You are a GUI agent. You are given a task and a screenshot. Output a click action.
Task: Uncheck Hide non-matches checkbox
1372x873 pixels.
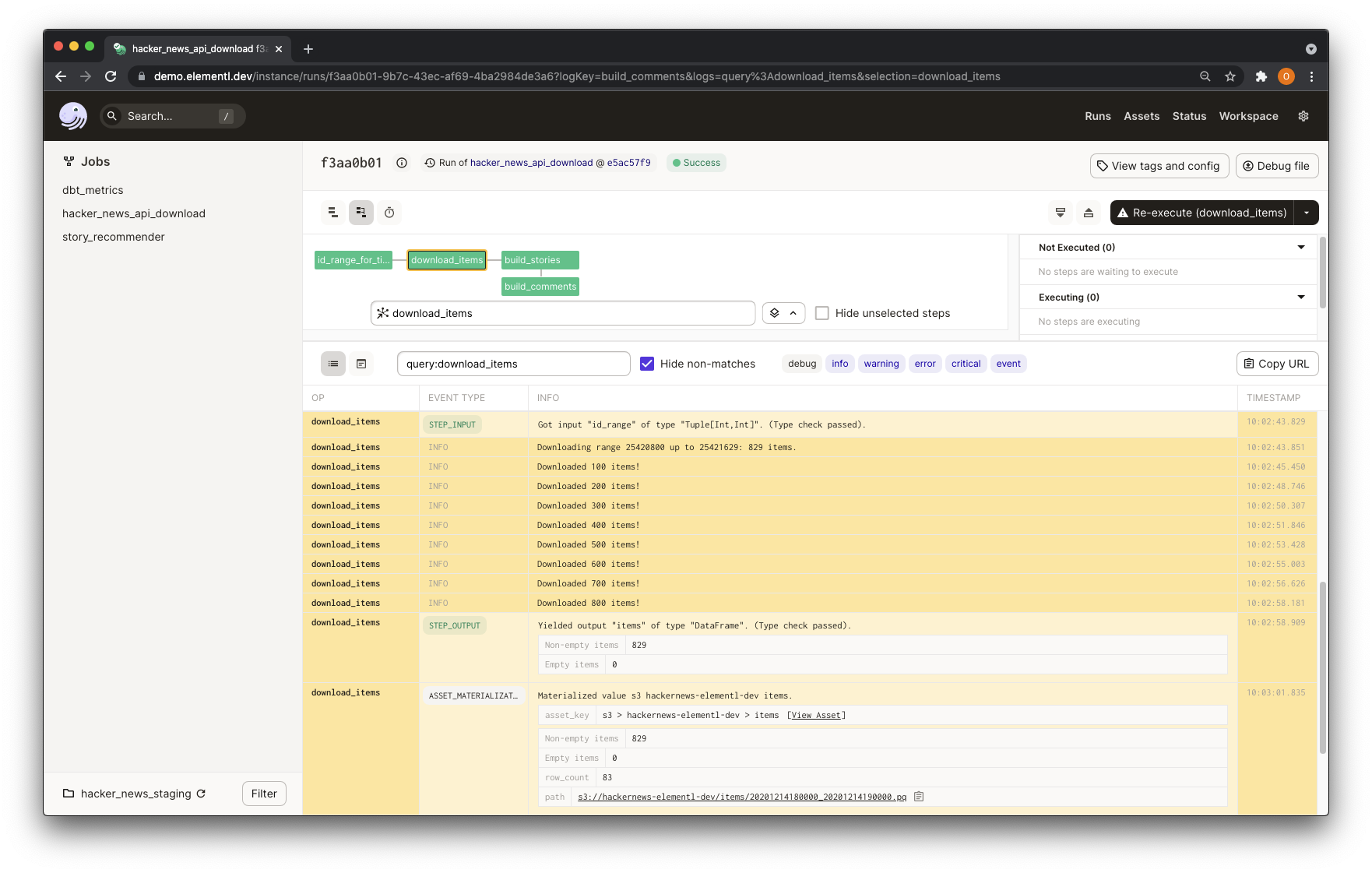[x=647, y=364]
